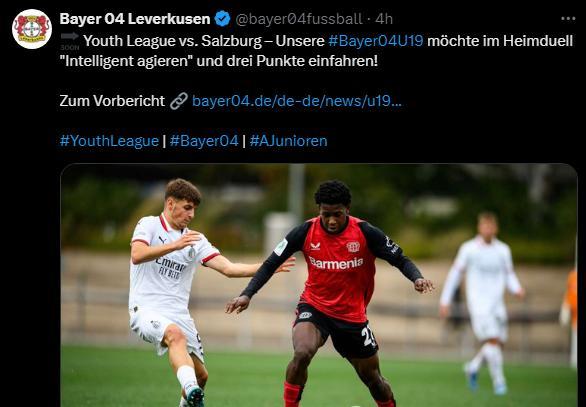Image resolution: width=586 pixels, height=407 pixels.
Task: Follow the #Bayer04U19 hashtag
Action: pyautogui.click(x=376, y=41)
